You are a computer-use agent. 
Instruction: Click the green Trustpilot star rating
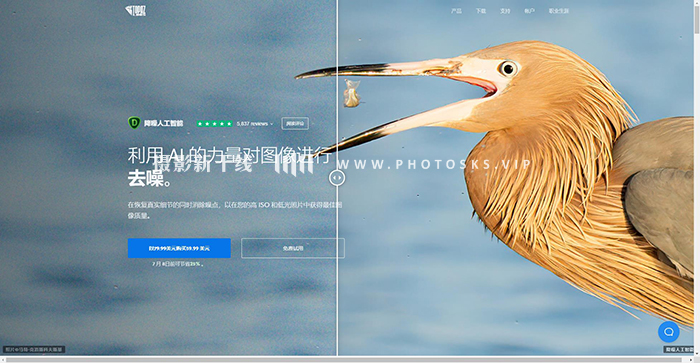(215, 124)
